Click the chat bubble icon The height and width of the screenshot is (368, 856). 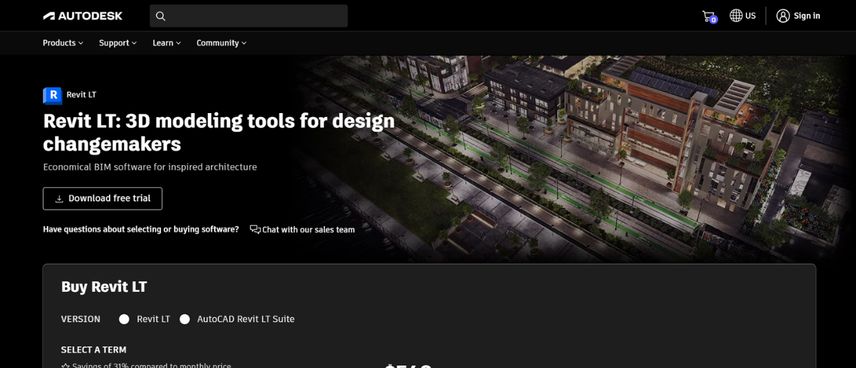coord(255,229)
